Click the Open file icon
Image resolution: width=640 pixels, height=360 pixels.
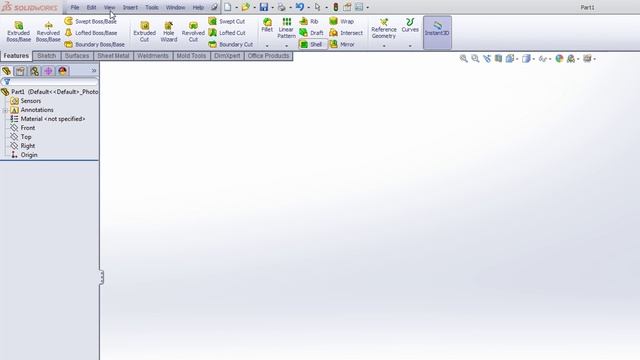tap(245, 7)
